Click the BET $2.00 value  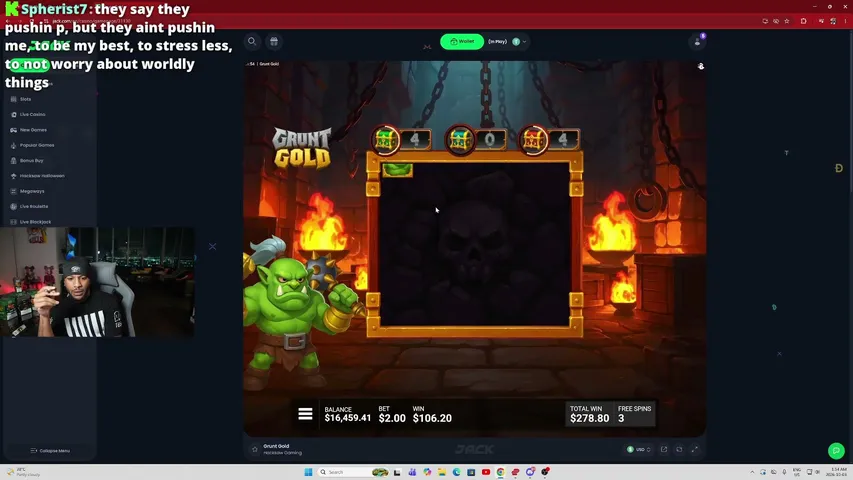pyautogui.click(x=392, y=418)
